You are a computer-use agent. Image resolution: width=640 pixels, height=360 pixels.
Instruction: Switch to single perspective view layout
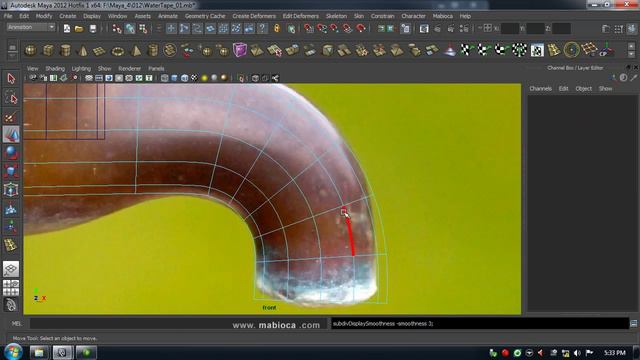pyautogui.click(x=11, y=269)
